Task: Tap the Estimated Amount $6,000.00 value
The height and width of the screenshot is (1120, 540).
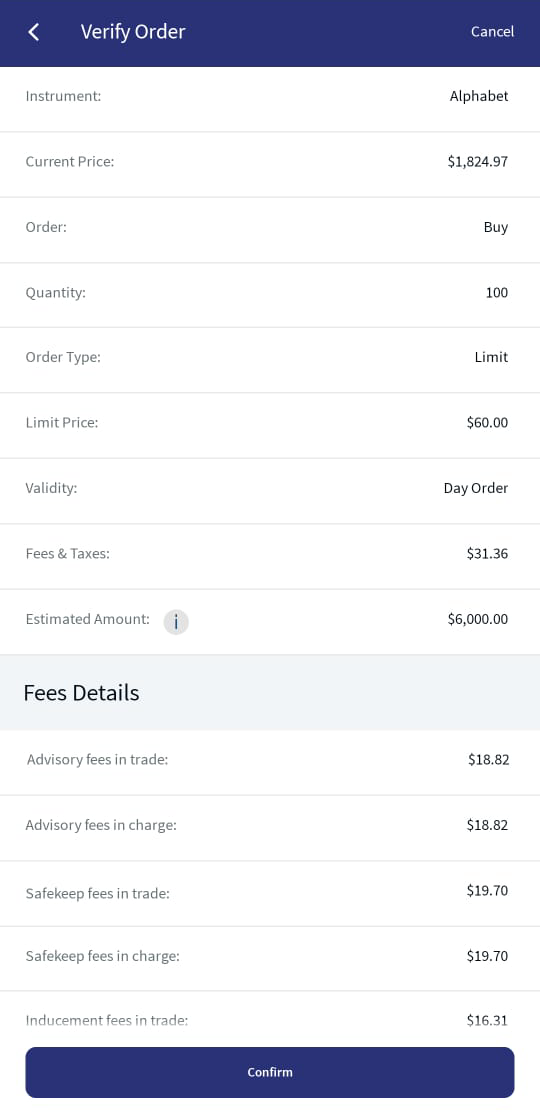Action: (478, 619)
